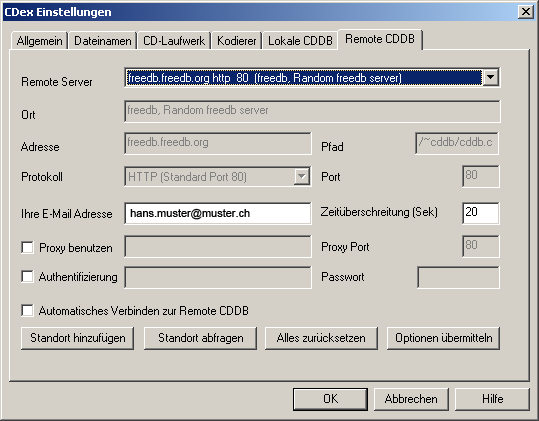Click the Standort hinzufügen button
The image size is (539, 421).
point(77,338)
